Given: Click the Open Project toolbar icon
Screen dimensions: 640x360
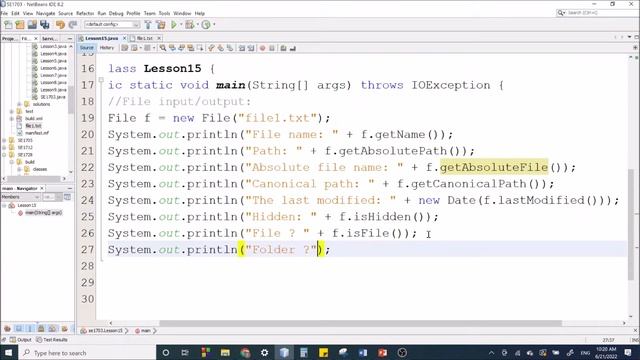Looking at the screenshot, I should click(x=32, y=24).
